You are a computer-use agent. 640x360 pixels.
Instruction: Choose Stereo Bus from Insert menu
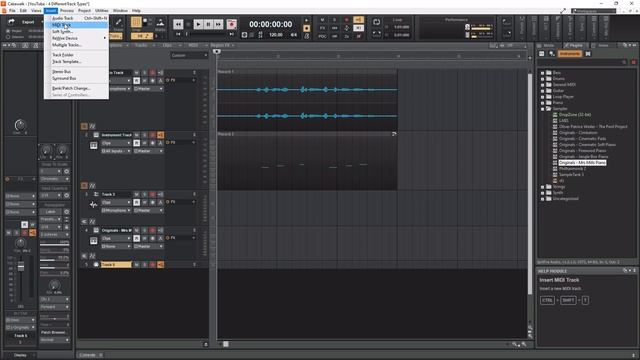click(x=76, y=71)
